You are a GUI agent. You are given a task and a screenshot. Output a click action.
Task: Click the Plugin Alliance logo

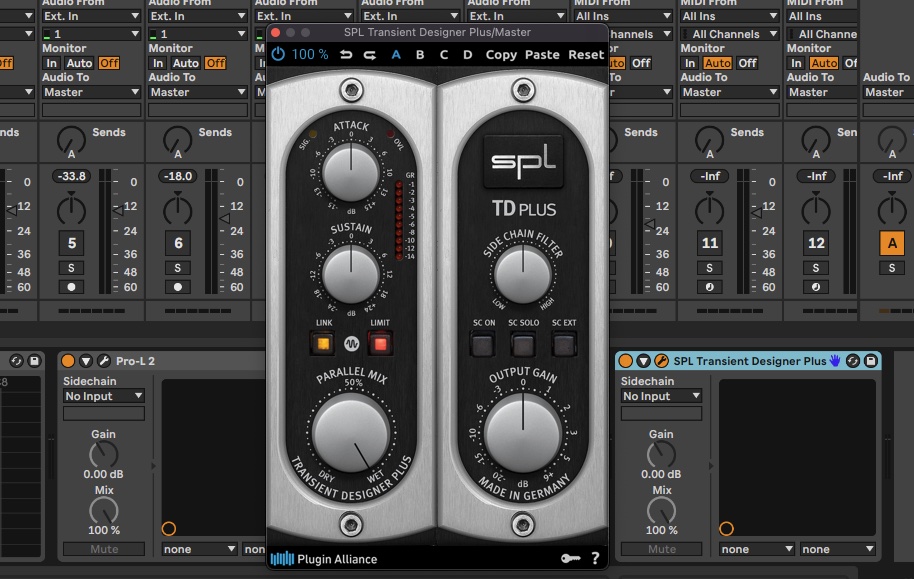point(324,559)
